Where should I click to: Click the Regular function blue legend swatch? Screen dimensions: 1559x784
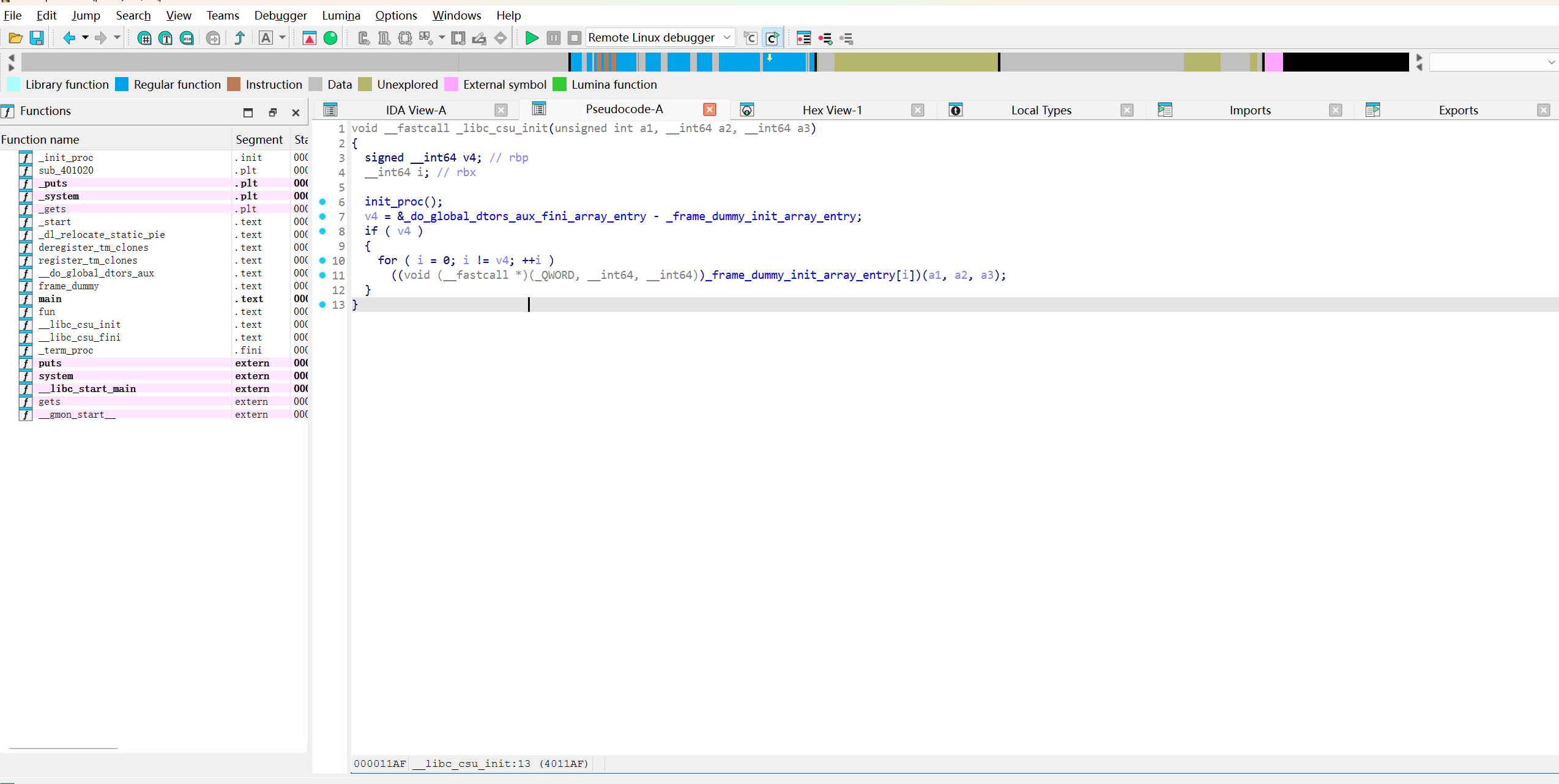tap(122, 84)
